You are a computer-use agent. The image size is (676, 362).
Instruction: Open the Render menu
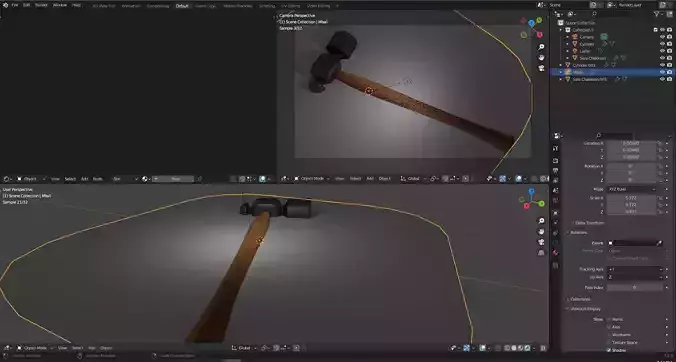coord(41,5)
